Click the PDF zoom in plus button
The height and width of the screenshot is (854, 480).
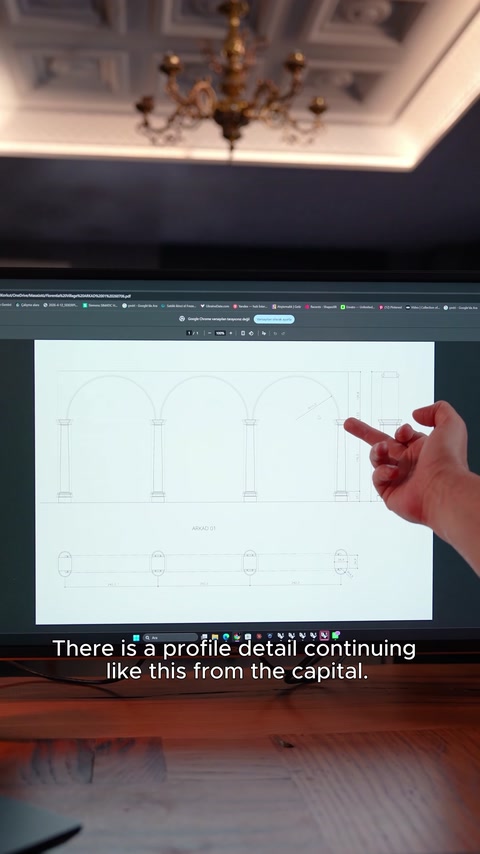coord(230,333)
